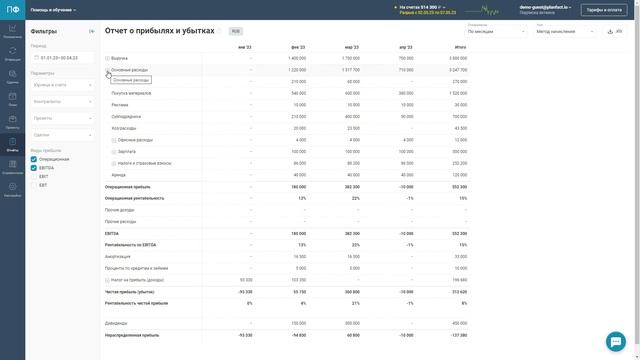Viewport: 640px width, 360px height.
Task: Toggle the EBITDA checkbox
Action: [x=34, y=168]
